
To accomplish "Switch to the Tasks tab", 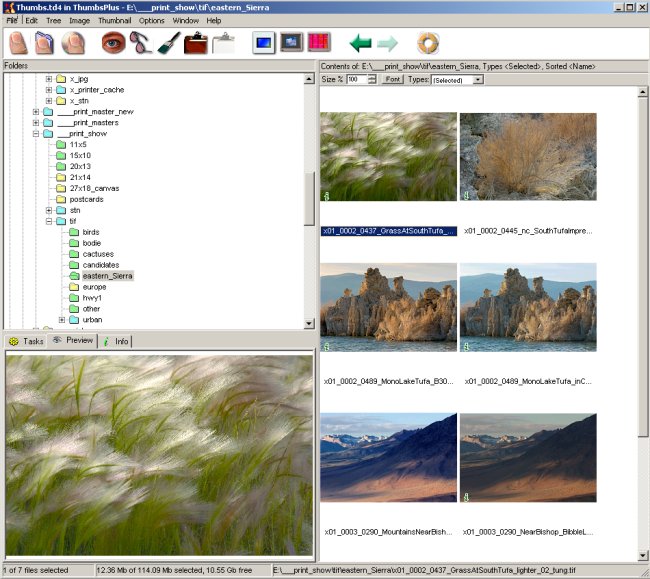I will click(26, 342).
